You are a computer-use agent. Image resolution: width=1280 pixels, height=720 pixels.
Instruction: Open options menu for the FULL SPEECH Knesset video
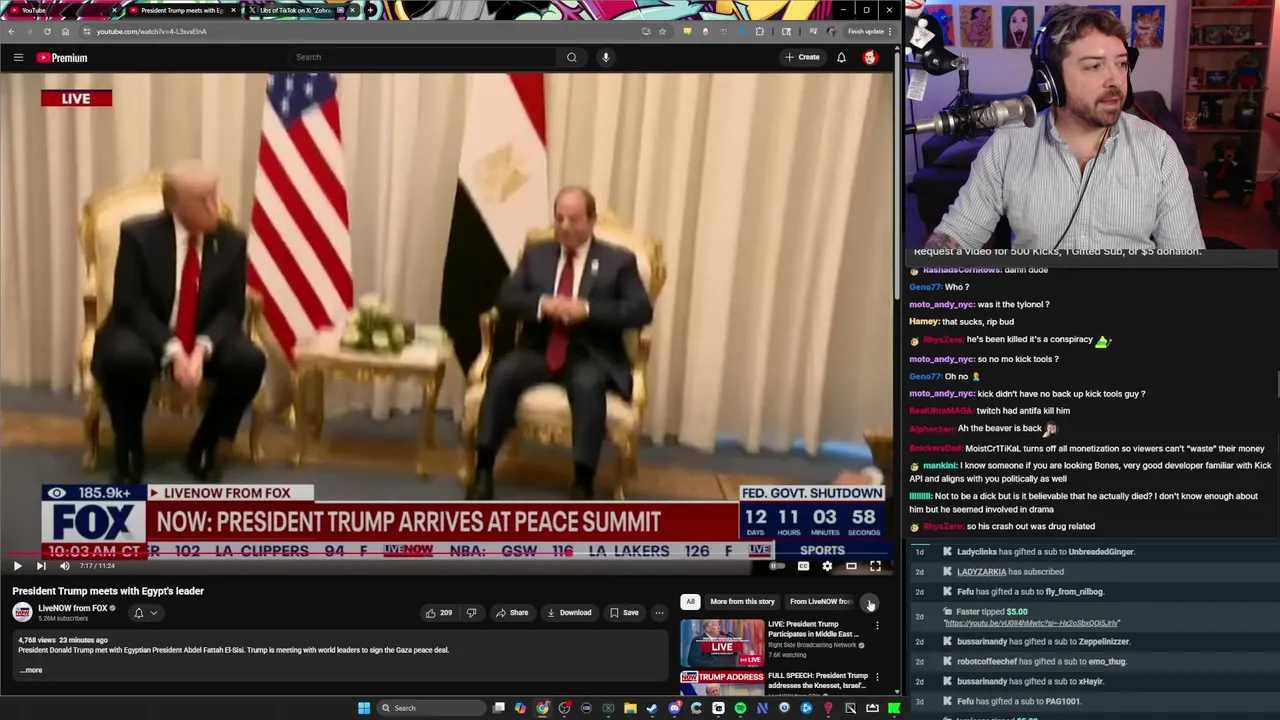(877, 677)
